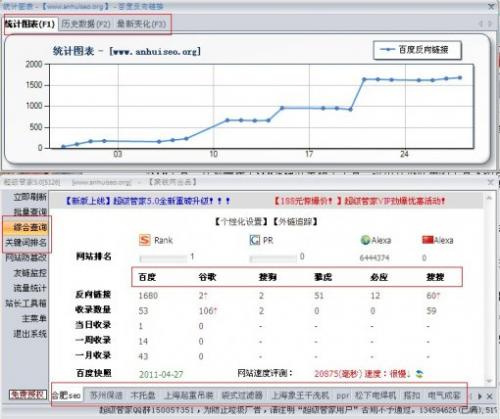Open the 袋式过滤器 keyword tab
Screen dimensions: 500x419
tap(242, 396)
